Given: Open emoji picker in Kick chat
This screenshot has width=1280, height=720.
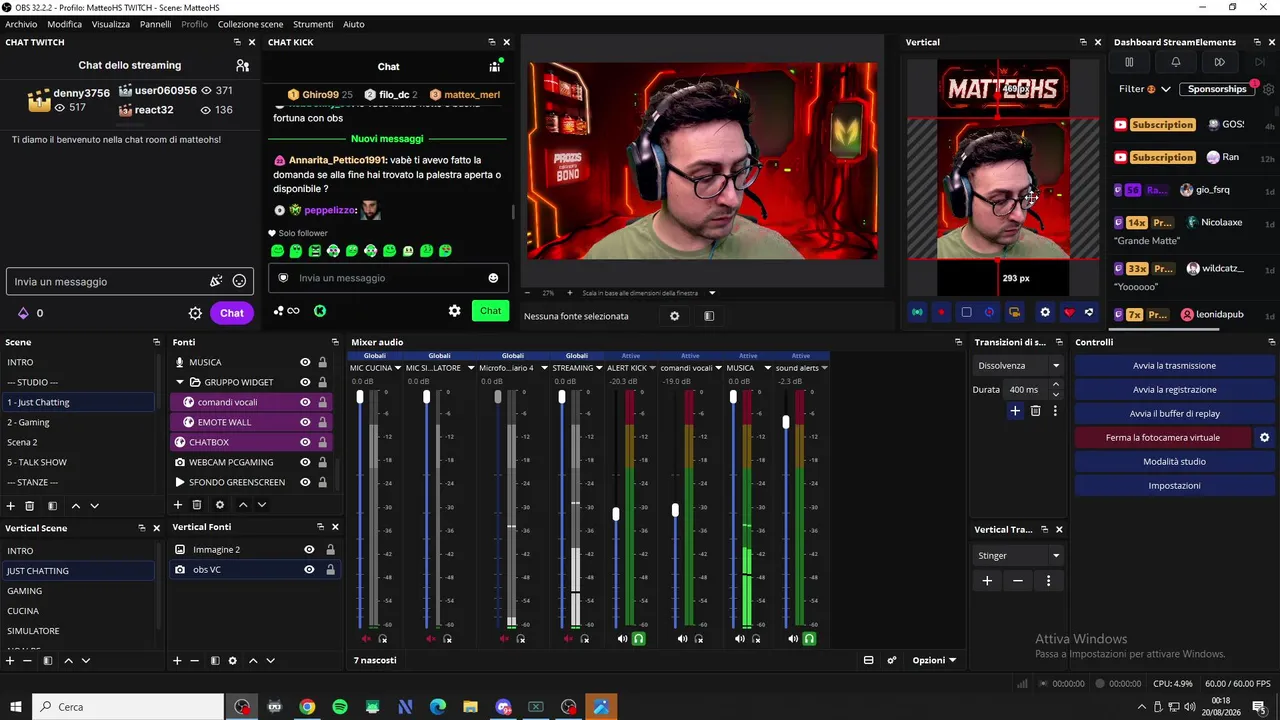Looking at the screenshot, I should coord(493,278).
